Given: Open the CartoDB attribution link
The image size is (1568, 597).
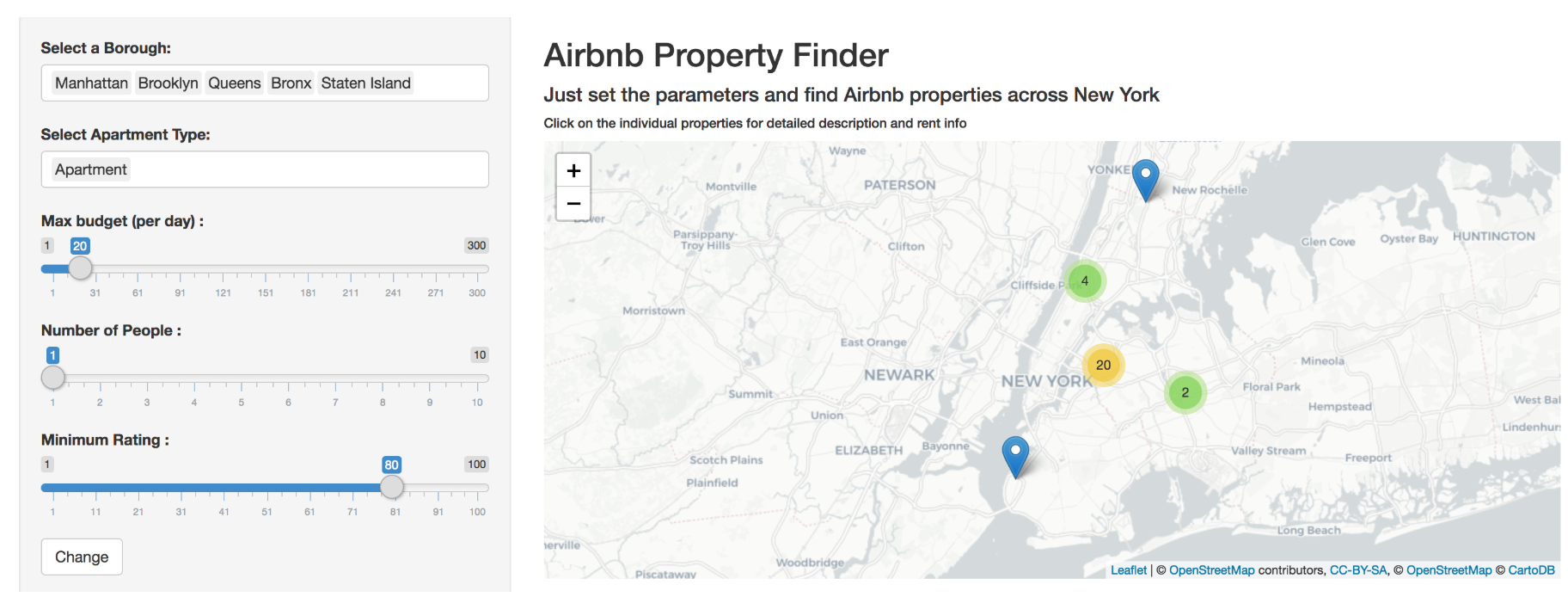Looking at the screenshot, I should (x=1531, y=570).
